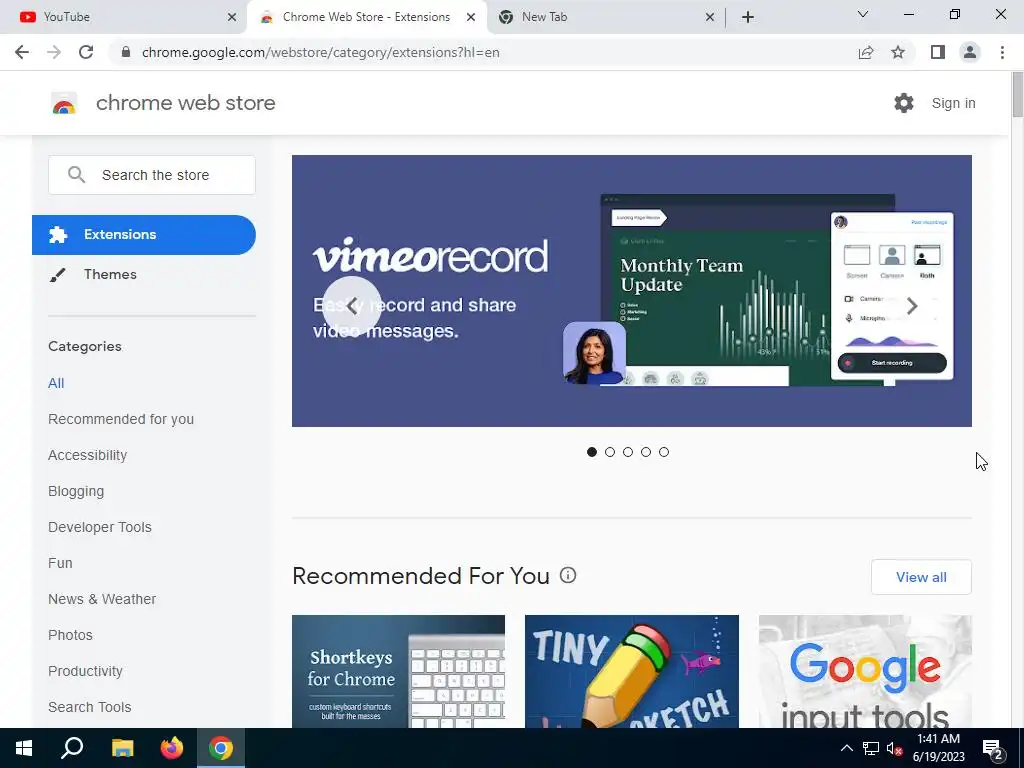
Task: Open Productivity category
Action: 86,671
